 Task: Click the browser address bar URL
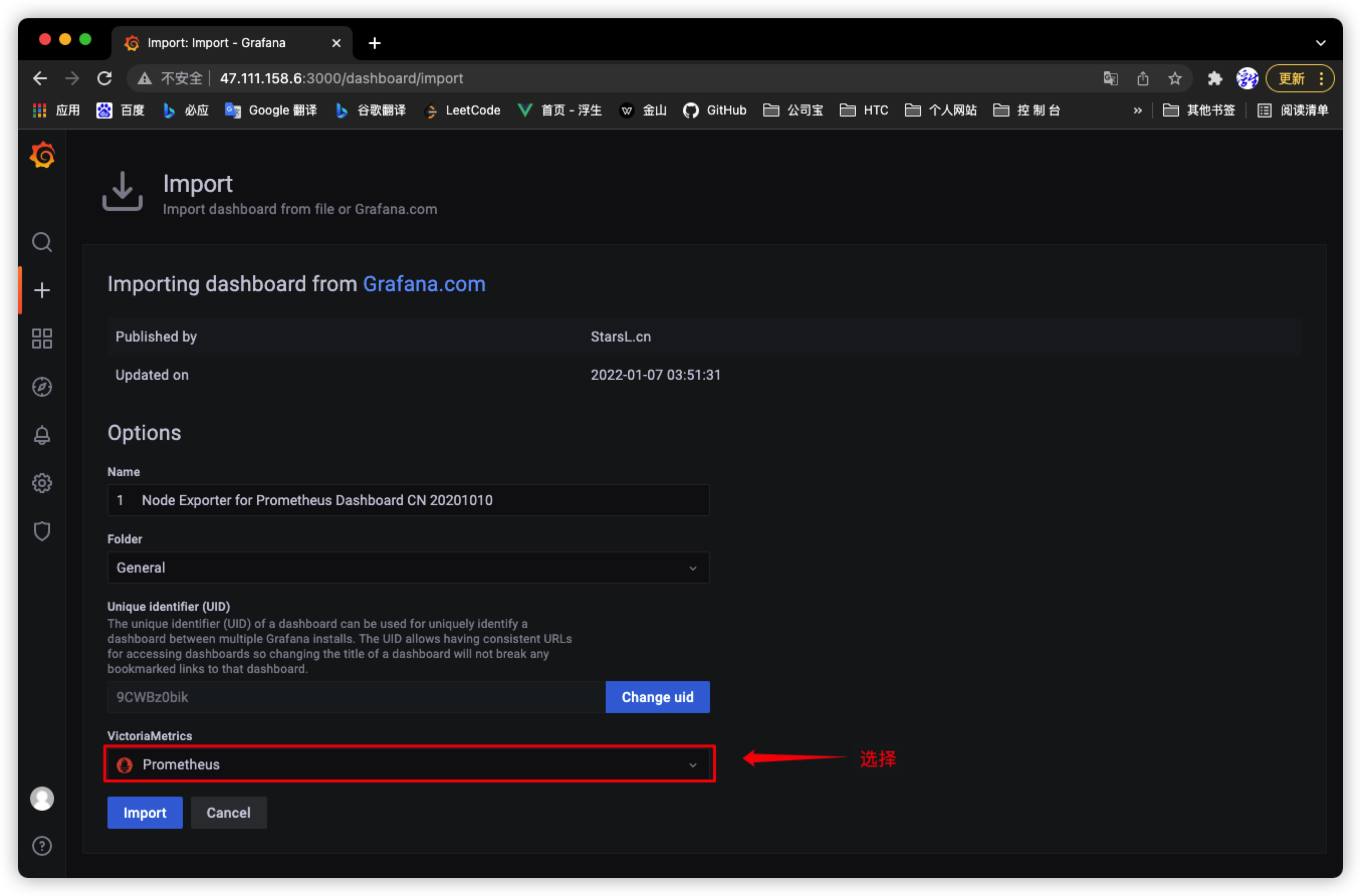(342, 78)
